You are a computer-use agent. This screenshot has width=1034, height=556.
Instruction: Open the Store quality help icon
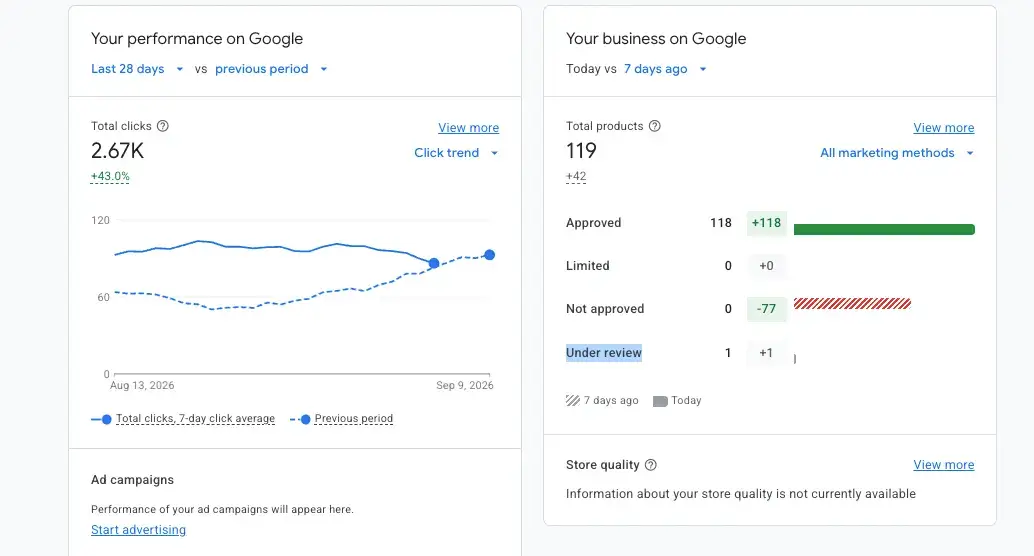pyautogui.click(x=651, y=465)
